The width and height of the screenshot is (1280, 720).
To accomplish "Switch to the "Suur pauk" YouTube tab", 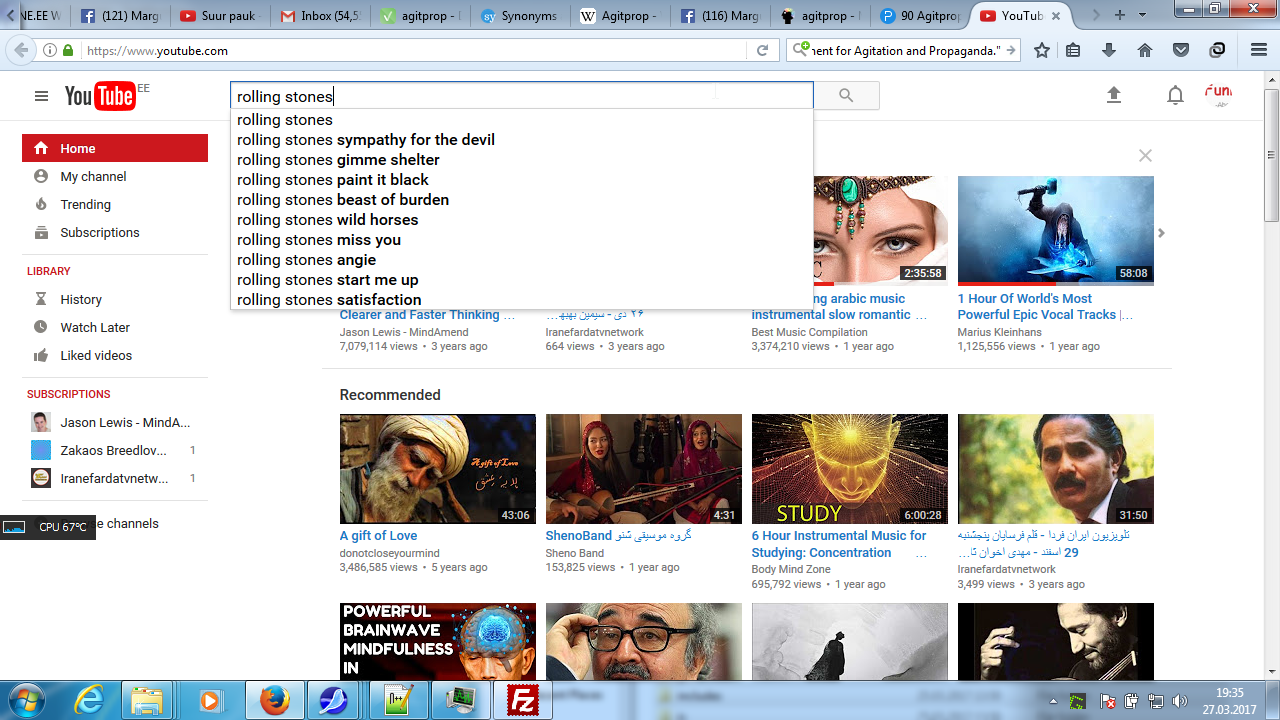I will pyautogui.click(x=220, y=16).
